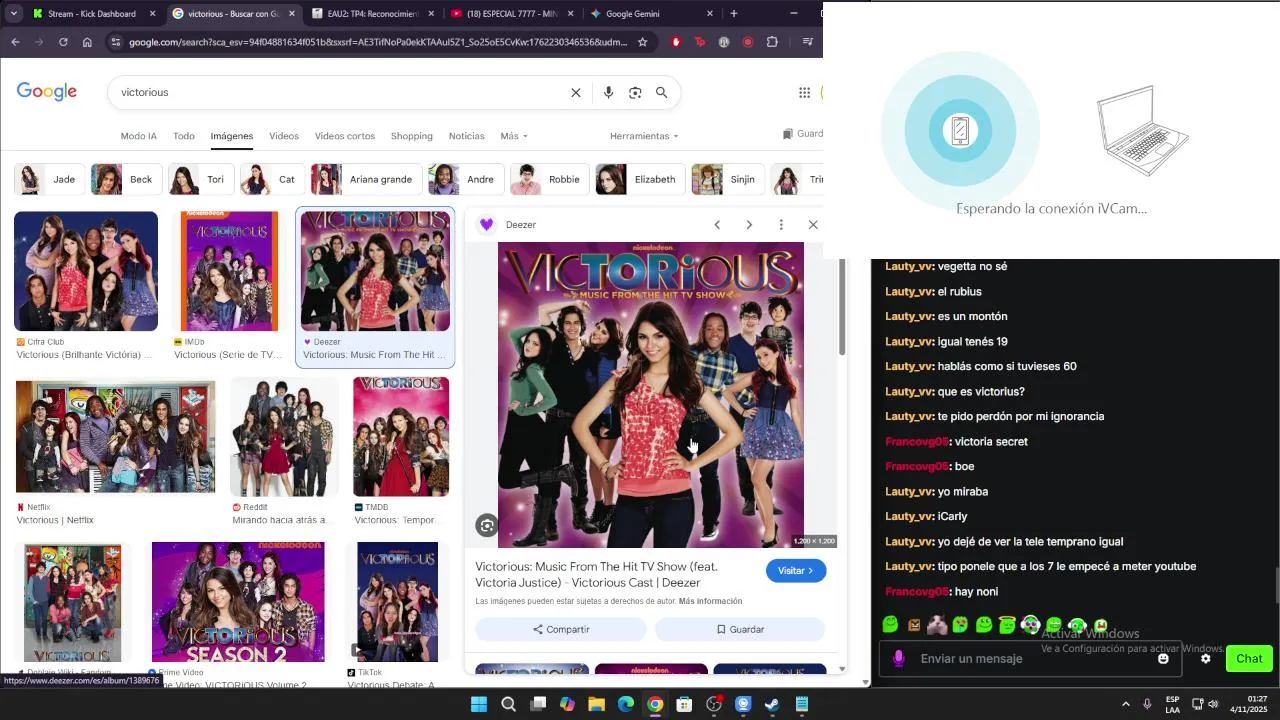Filter images by Elizabeth chip
Viewport: 1280px width, 720px height.
click(x=641, y=179)
